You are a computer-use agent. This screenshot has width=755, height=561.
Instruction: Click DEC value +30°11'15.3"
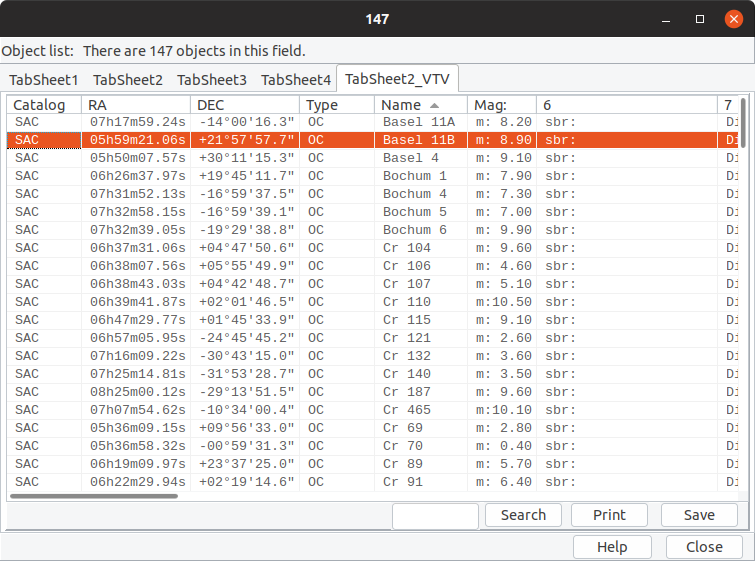[x=247, y=158]
